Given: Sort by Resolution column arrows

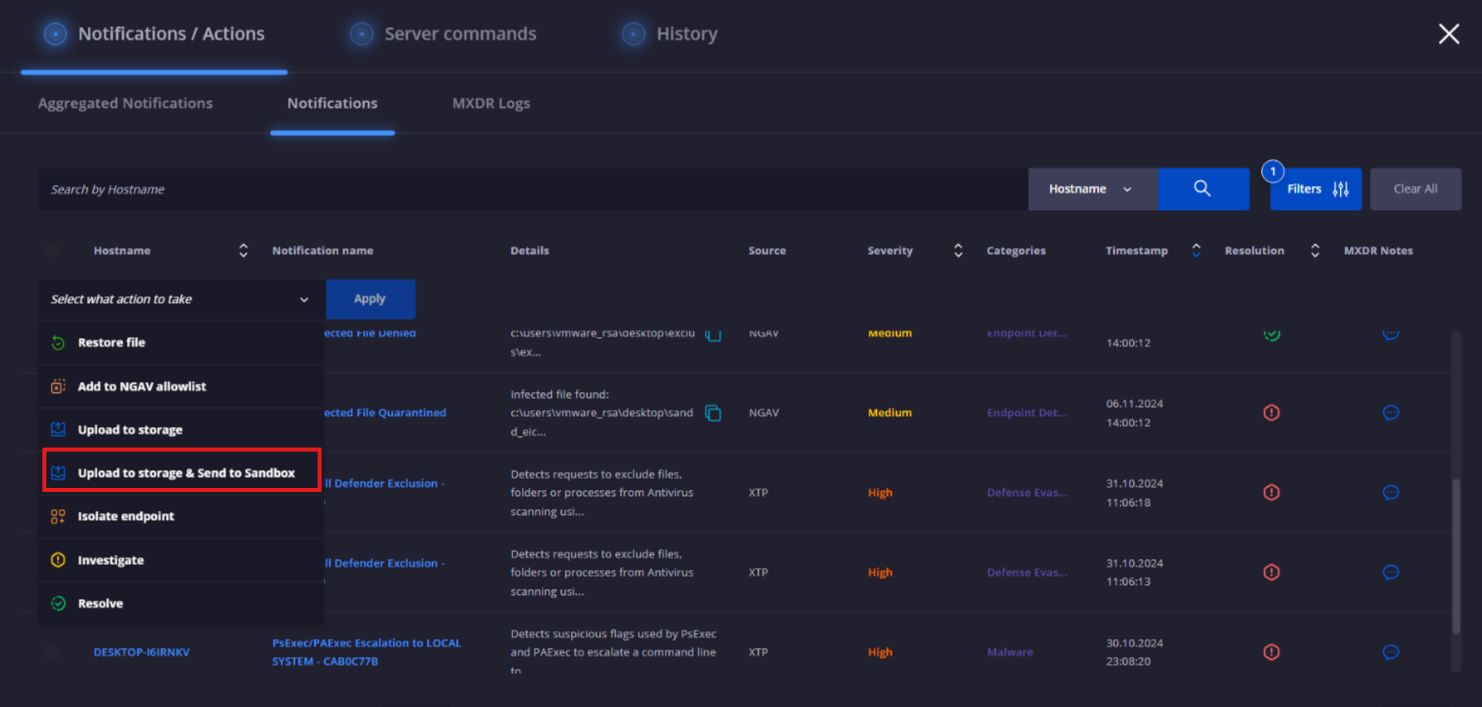Looking at the screenshot, I should point(1315,251).
